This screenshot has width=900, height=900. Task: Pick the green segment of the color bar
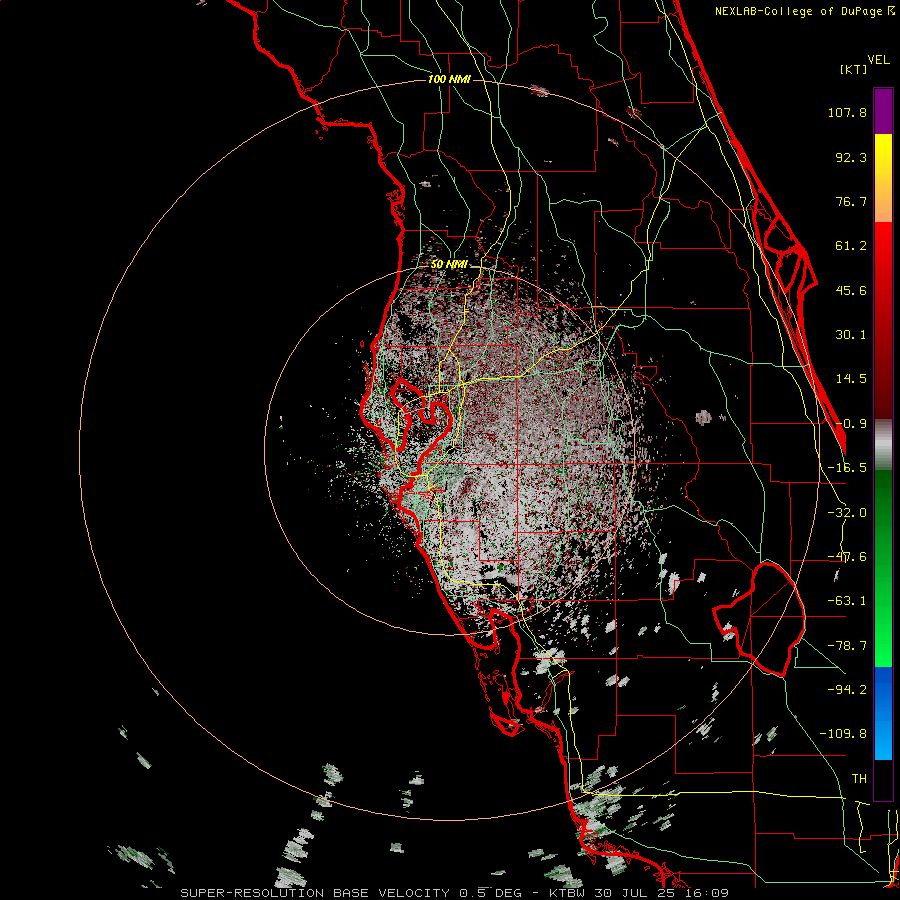(x=883, y=568)
